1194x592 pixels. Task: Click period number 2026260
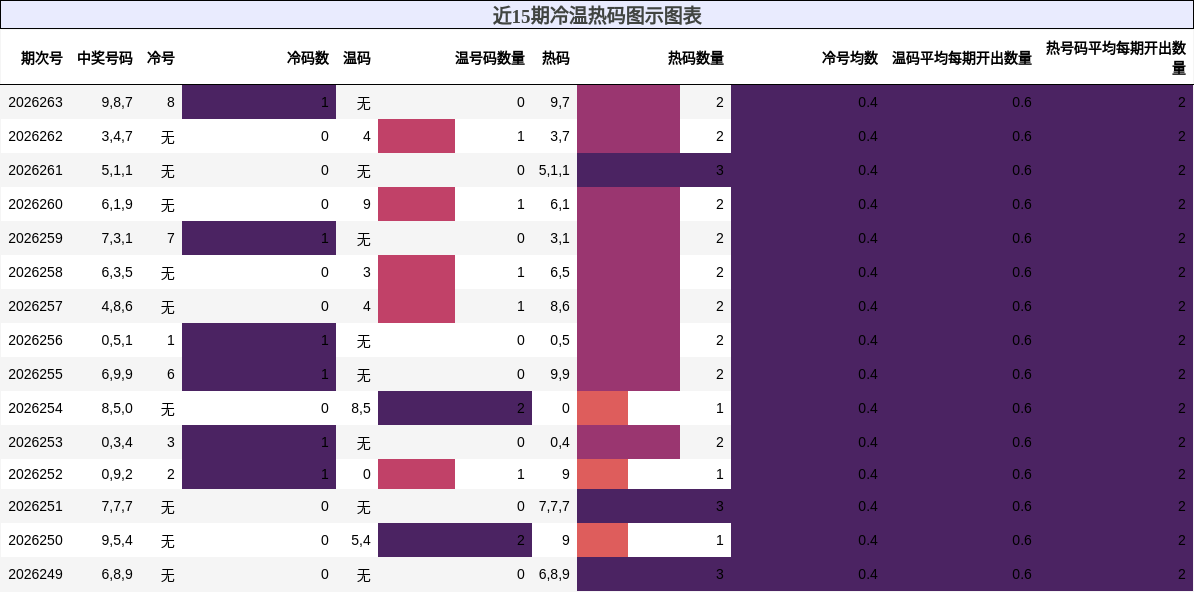coord(36,204)
